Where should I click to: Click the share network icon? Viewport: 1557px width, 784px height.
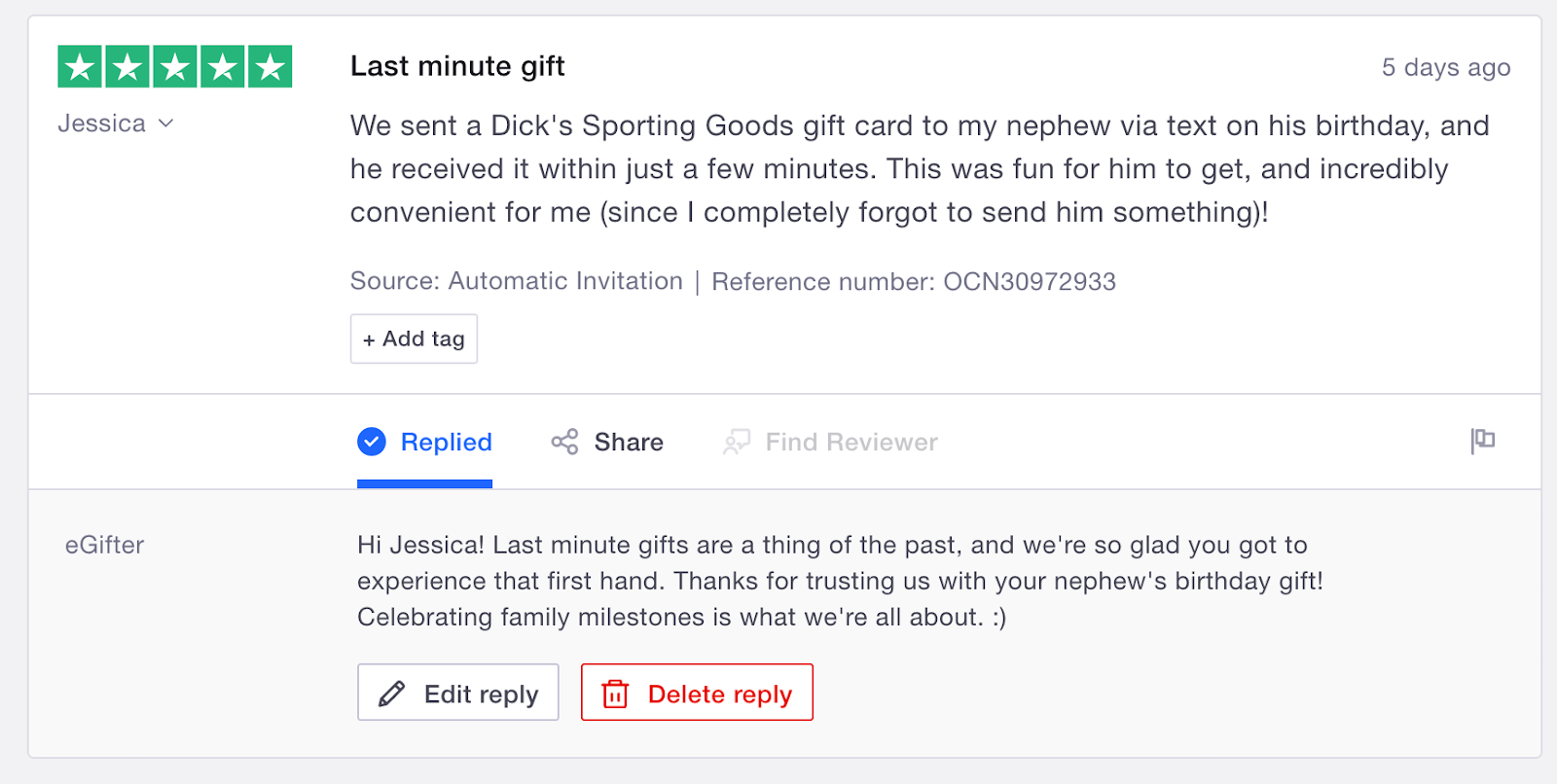tap(564, 442)
